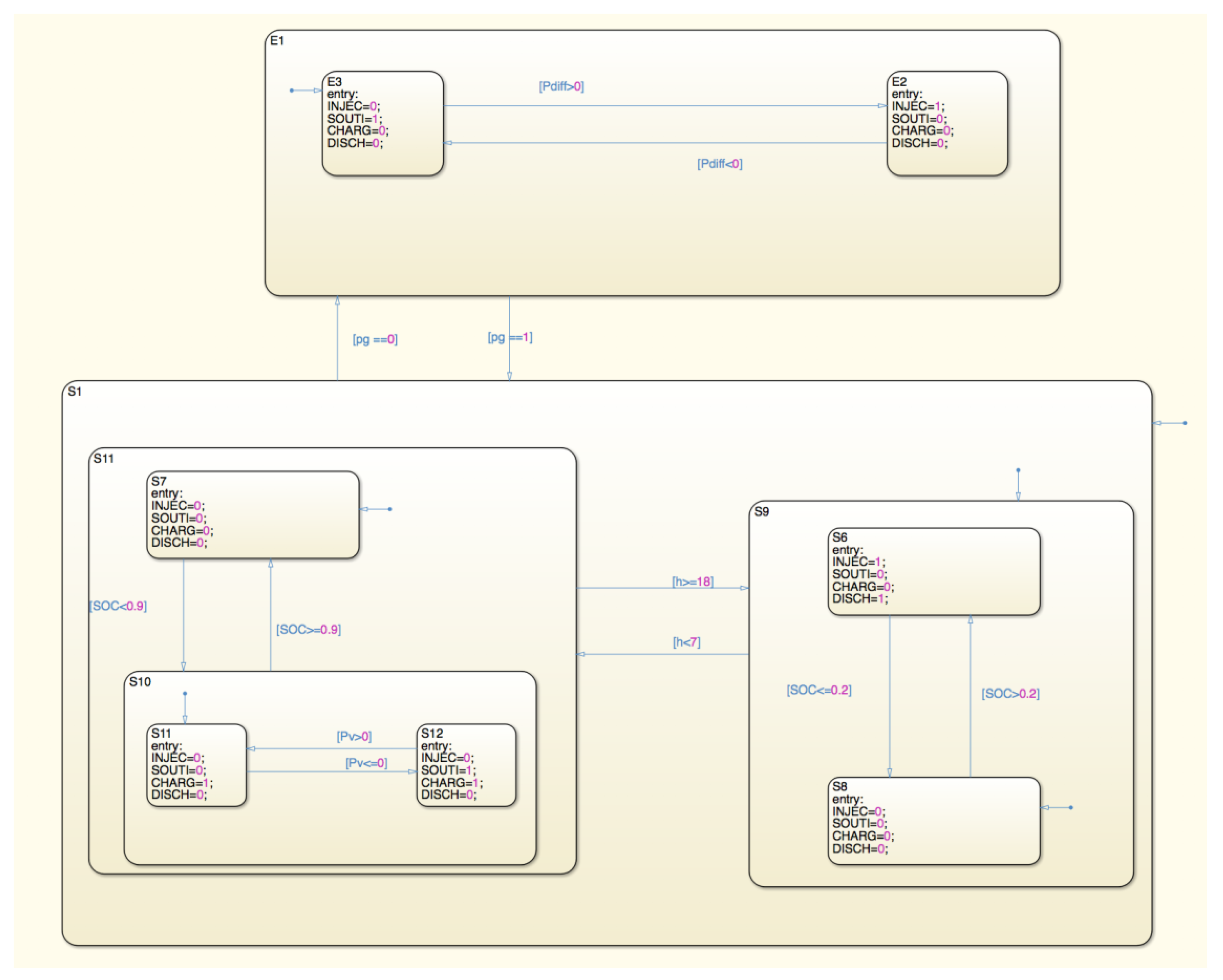Click the S1 superstate title

pyautogui.click(x=75, y=391)
